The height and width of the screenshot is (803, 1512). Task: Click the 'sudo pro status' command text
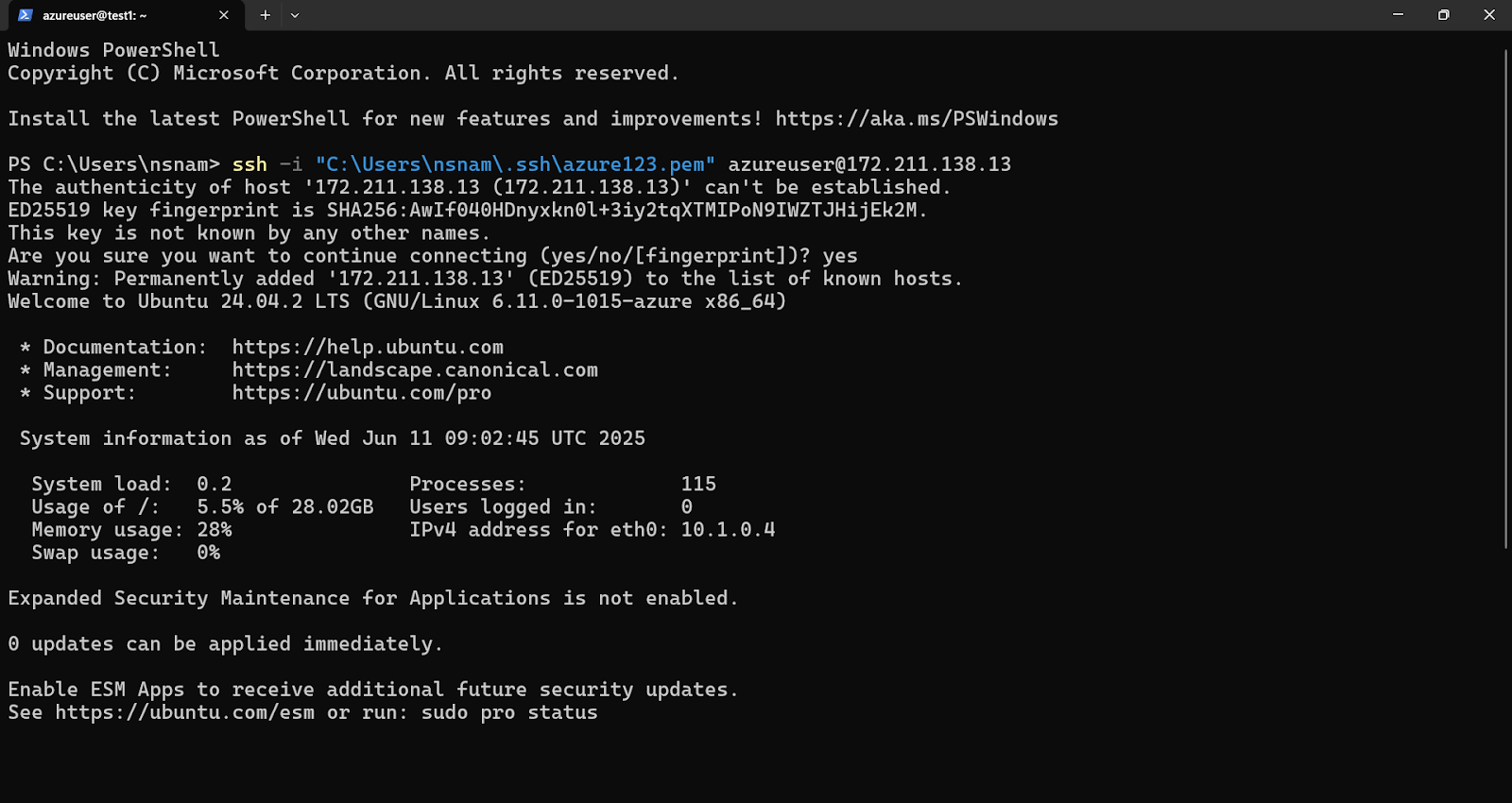click(x=509, y=712)
